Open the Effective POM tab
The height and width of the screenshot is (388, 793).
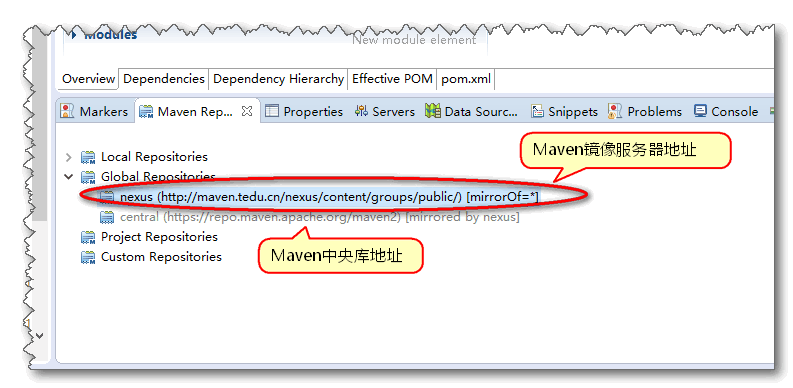[392, 79]
